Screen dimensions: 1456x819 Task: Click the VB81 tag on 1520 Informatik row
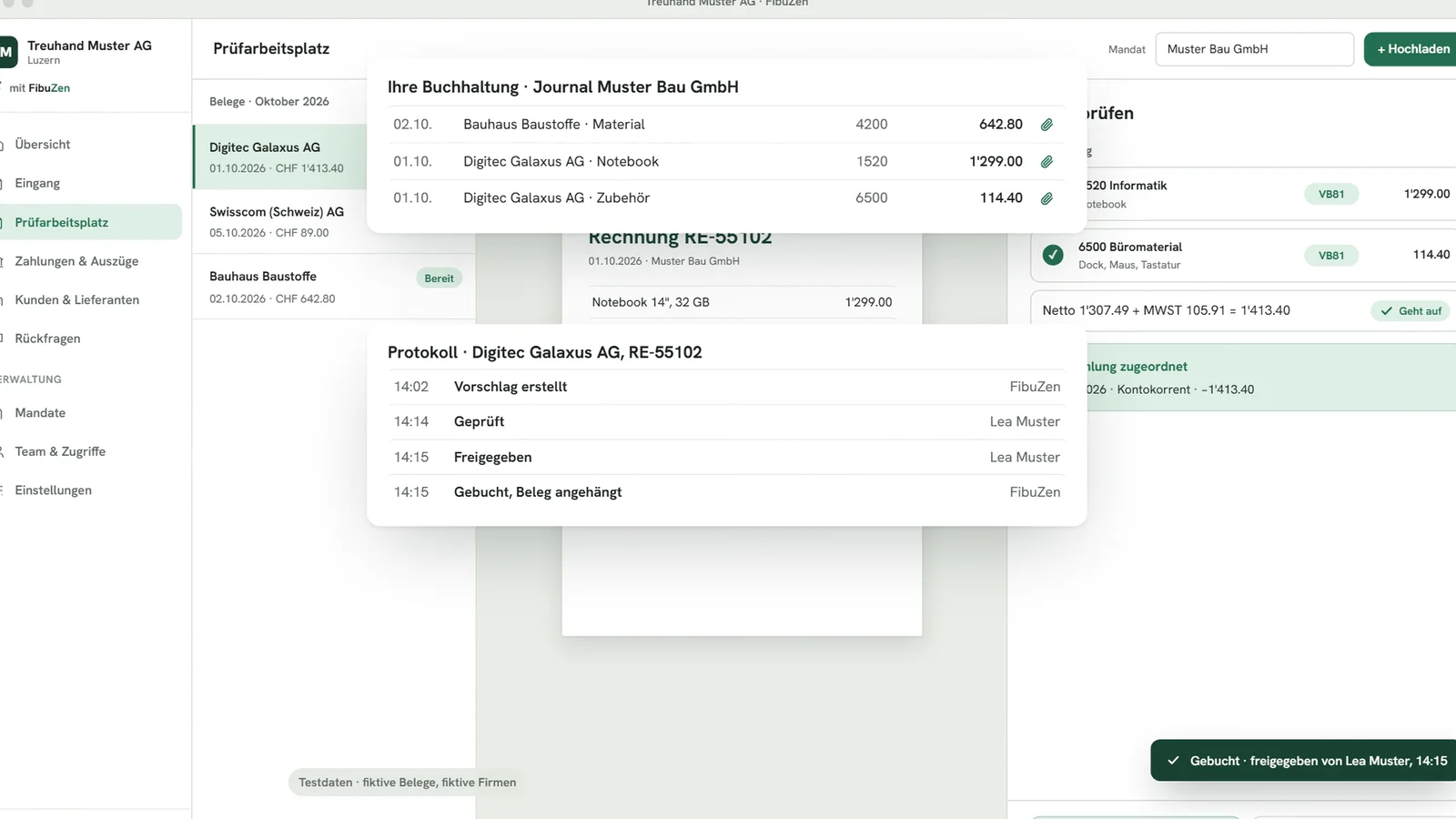1331,194
